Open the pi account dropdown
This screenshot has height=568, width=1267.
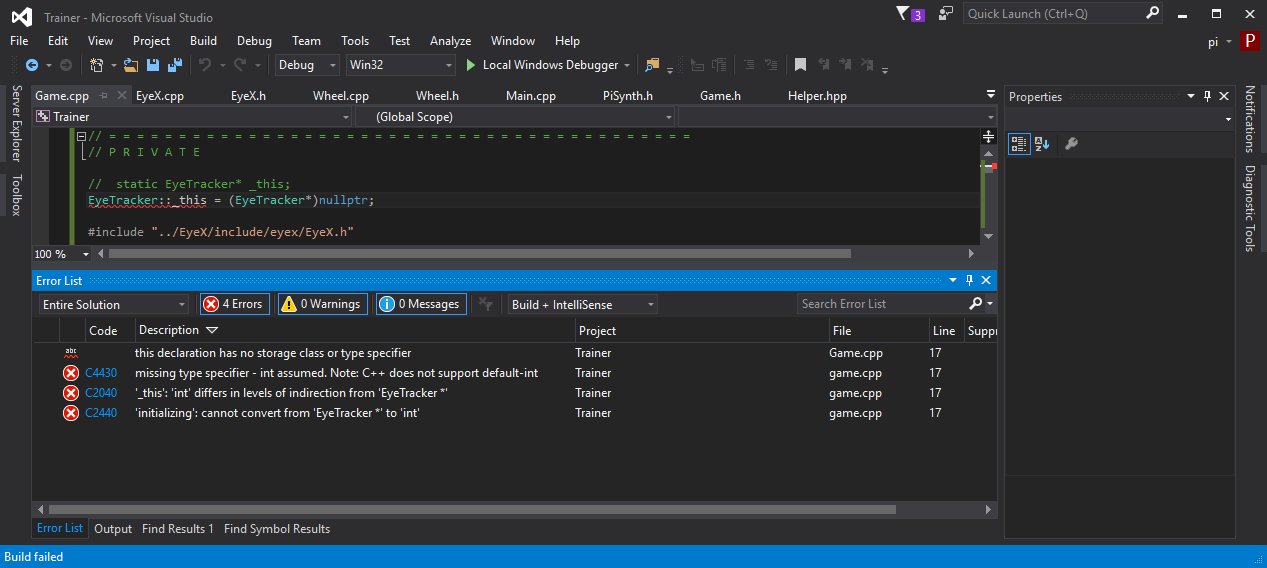point(1220,41)
